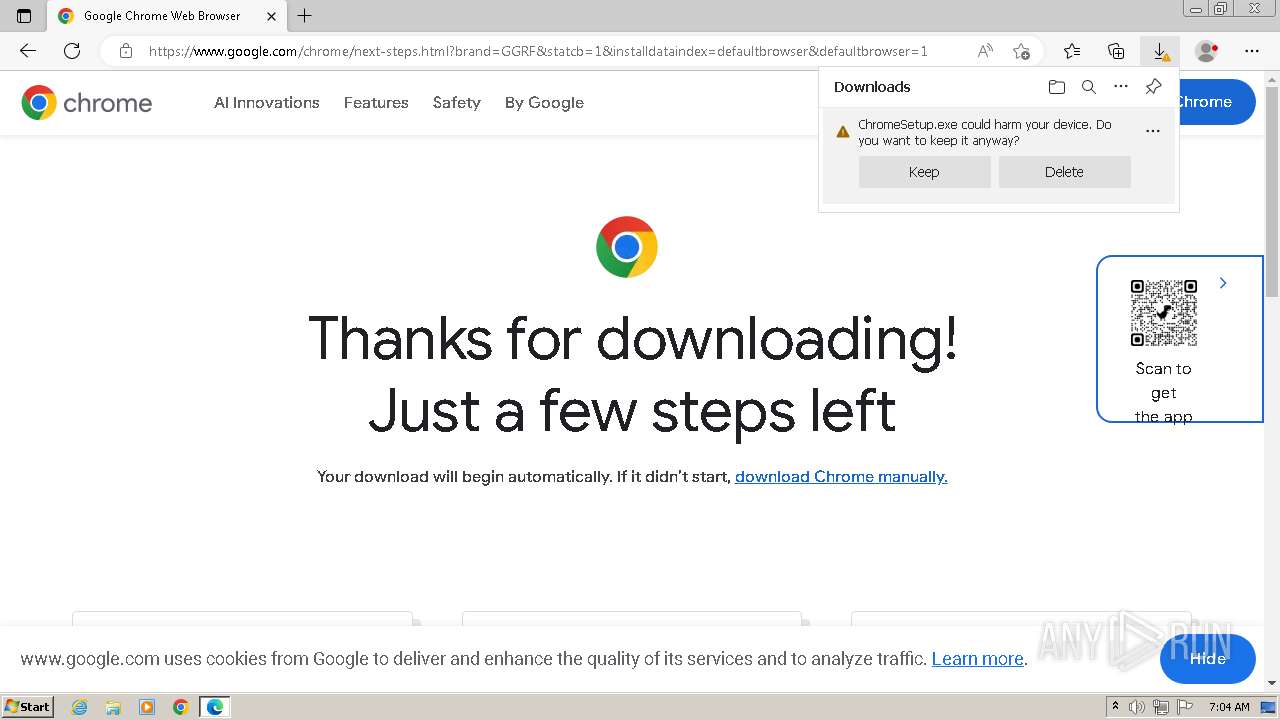
Task: Open a new tab with plus button
Action: [x=305, y=16]
